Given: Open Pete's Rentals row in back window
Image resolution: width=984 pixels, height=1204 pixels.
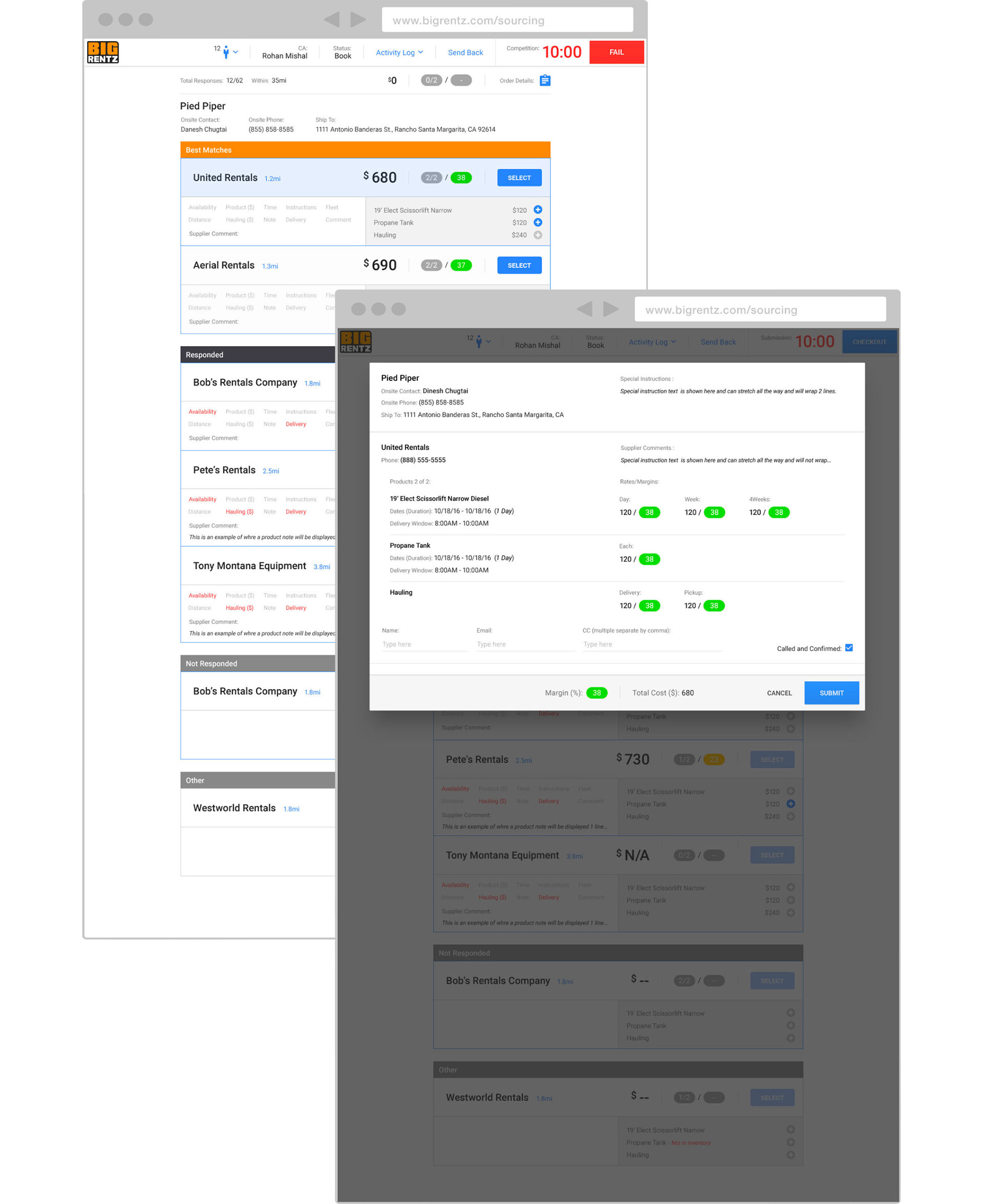Looking at the screenshot, I should 258,470.
